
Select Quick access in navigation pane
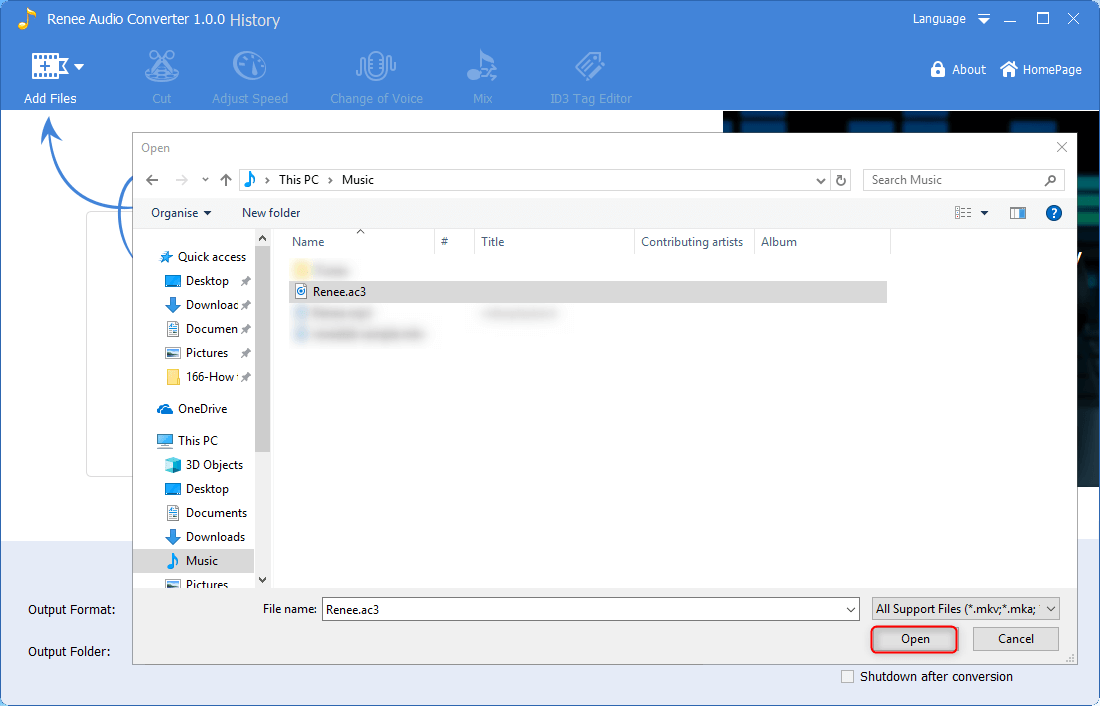203,257
